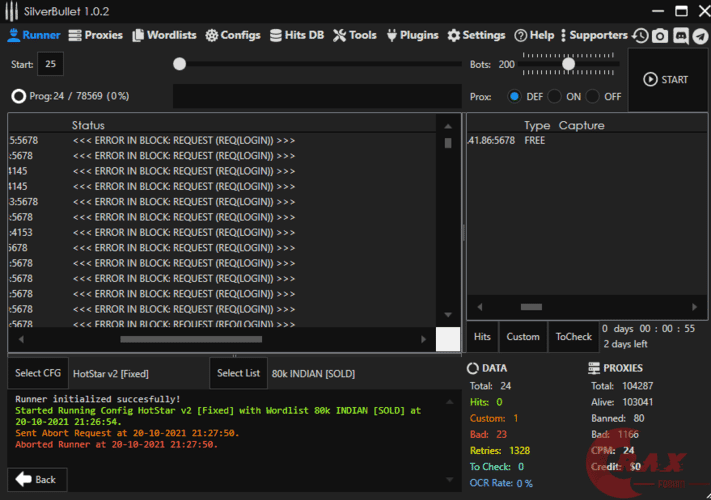Open the Plugins tab

(x=410, y=35)
